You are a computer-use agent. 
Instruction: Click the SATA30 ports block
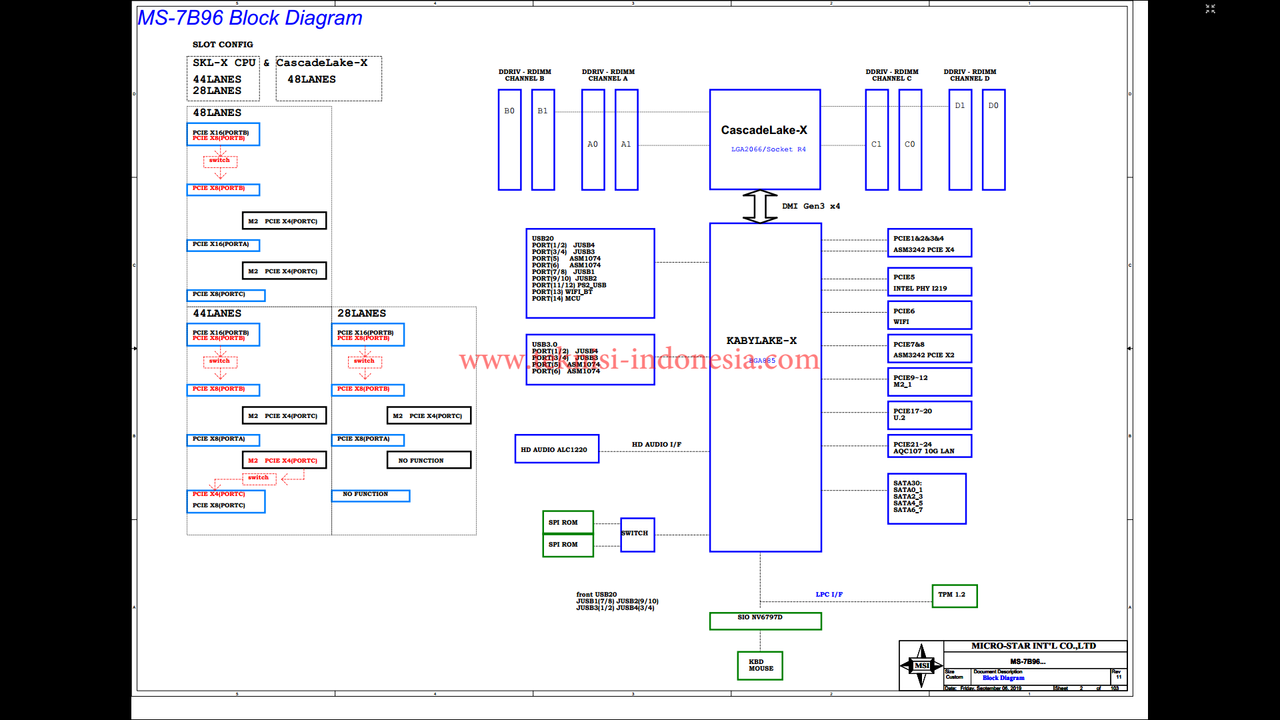pos(927,499)
